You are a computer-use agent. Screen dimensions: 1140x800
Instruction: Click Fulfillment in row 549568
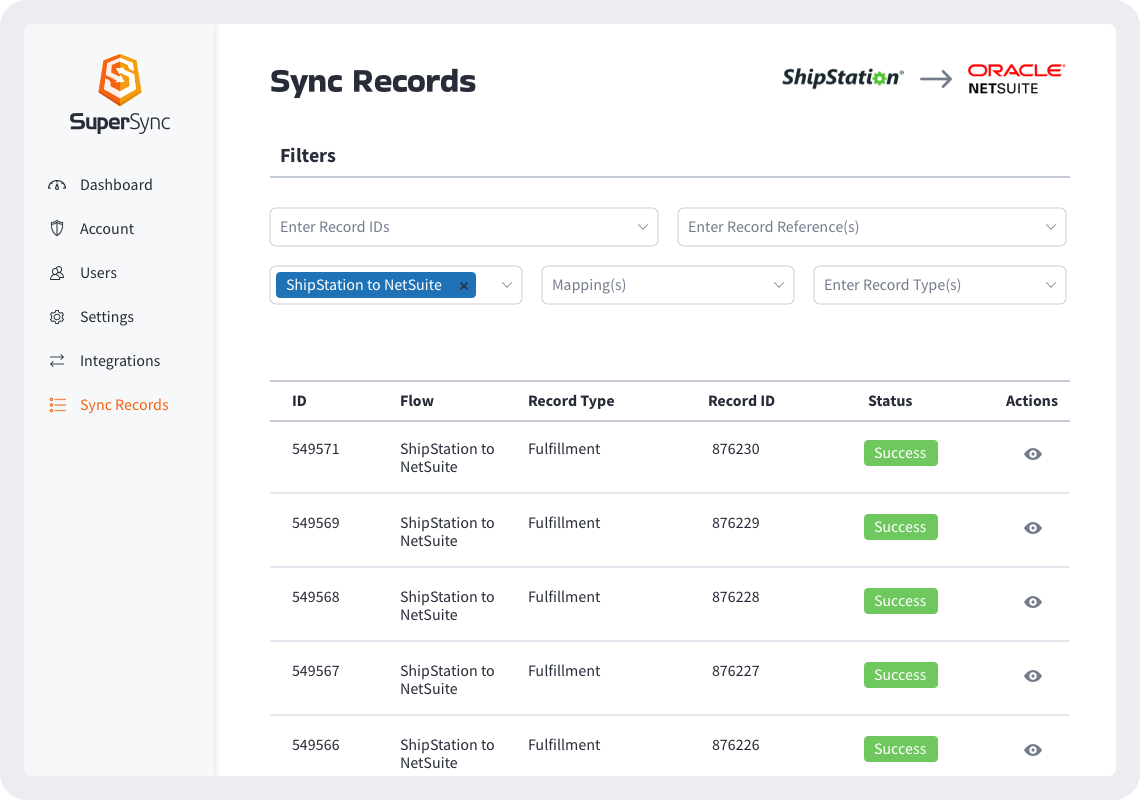click(564, 597)
